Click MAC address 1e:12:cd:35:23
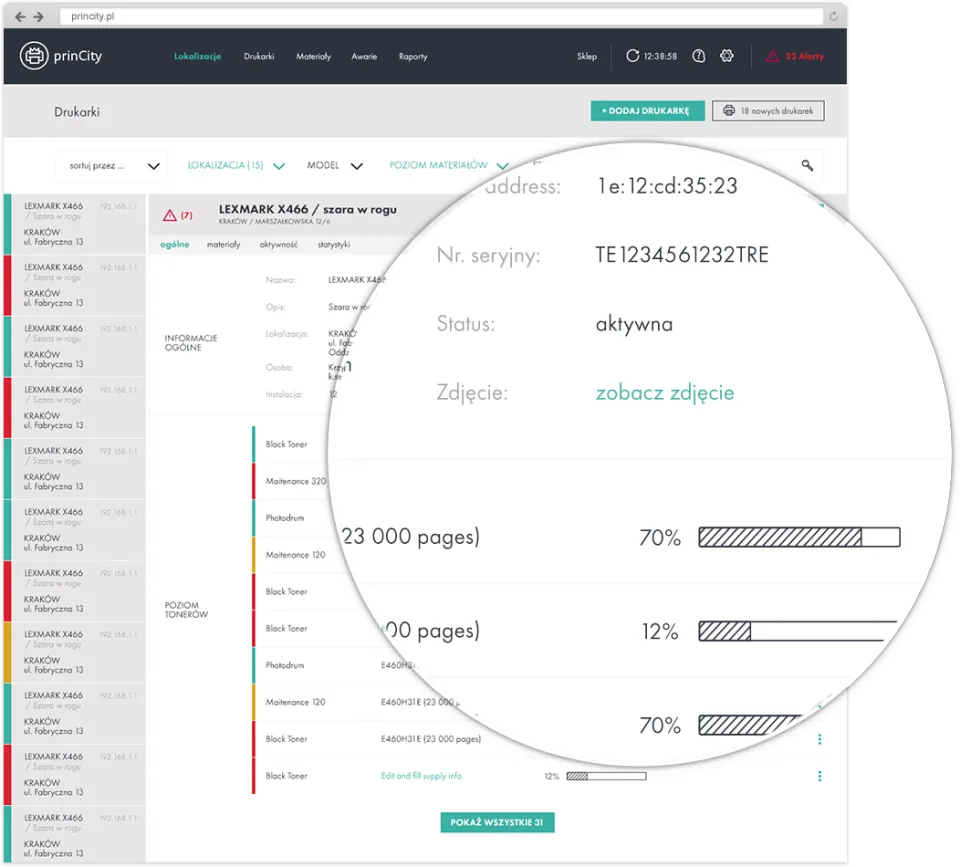The width and height of the screenshot is (960, 867). pos(668,186)
